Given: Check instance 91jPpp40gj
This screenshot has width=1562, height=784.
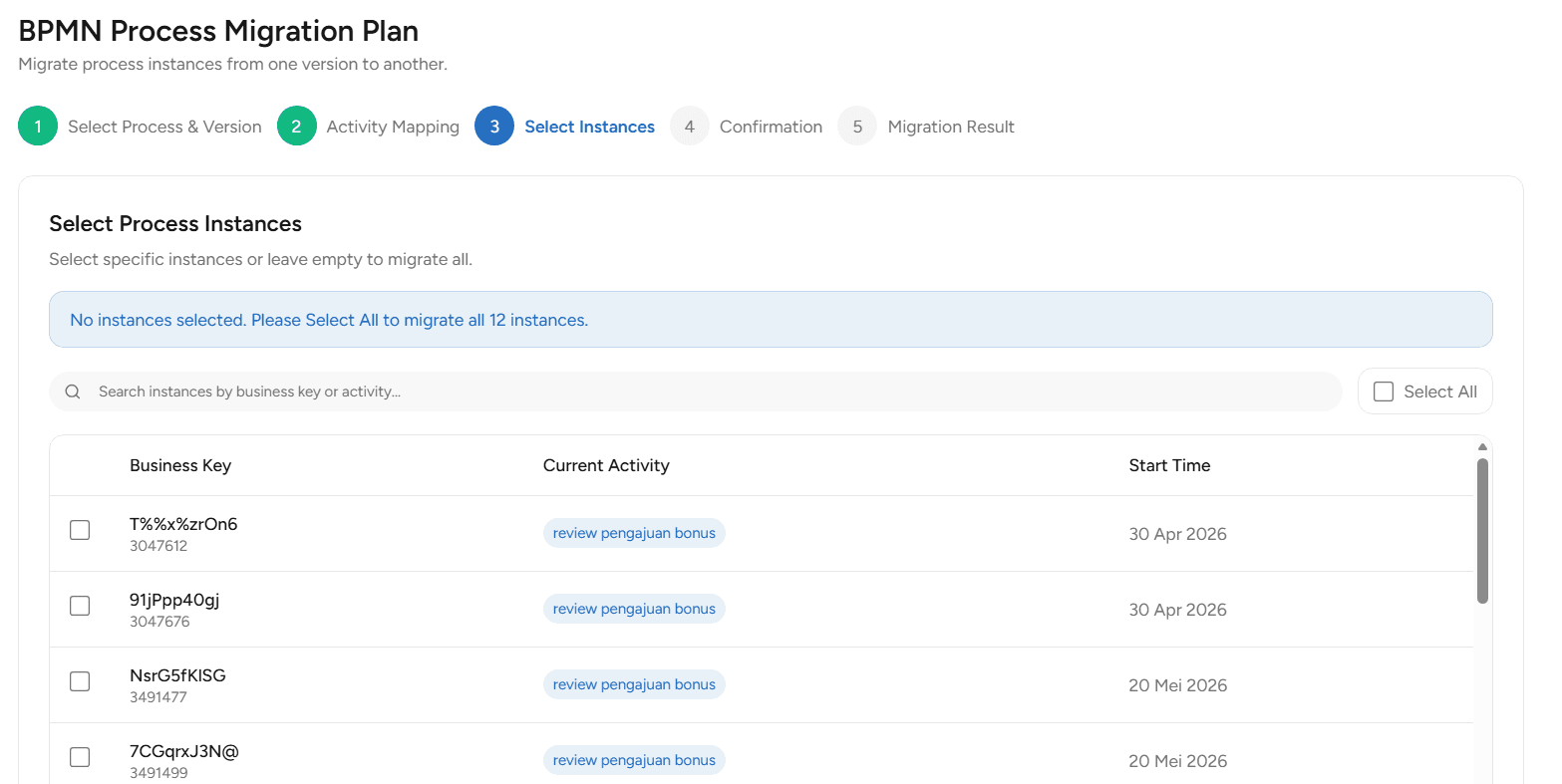Looking at the screenshot, I should pos(80,606).
